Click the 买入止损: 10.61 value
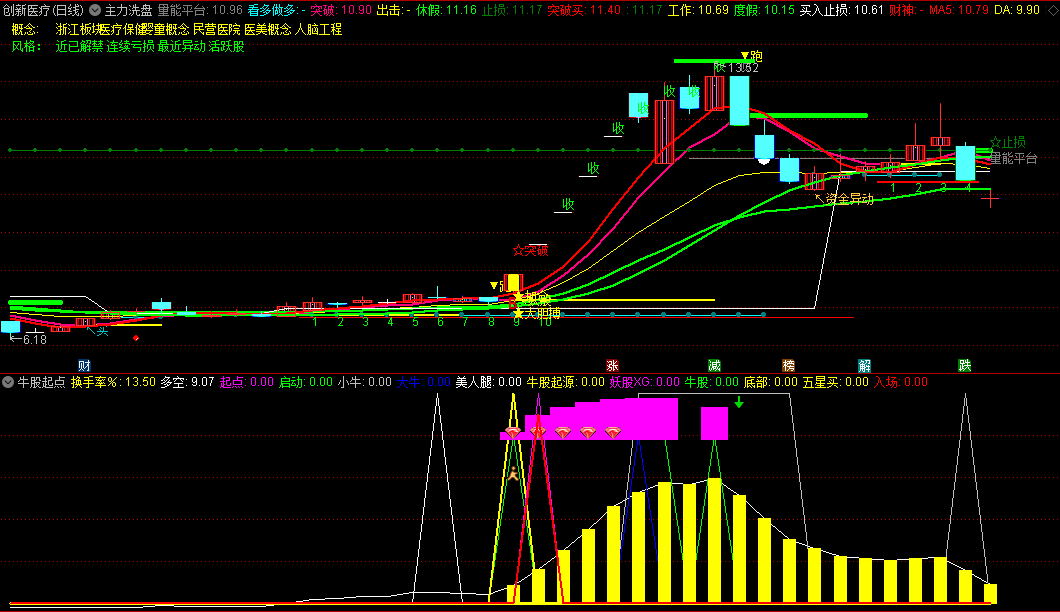Image resolution: width=1060 pixels, height=612 pixels. (x=842, y=10)
